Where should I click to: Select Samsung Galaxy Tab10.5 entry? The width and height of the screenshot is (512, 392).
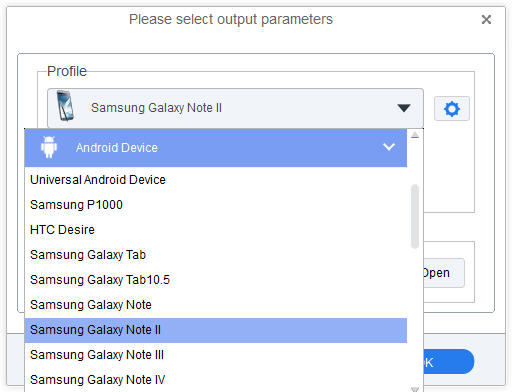pyautogui.click(x=216, y=280)
